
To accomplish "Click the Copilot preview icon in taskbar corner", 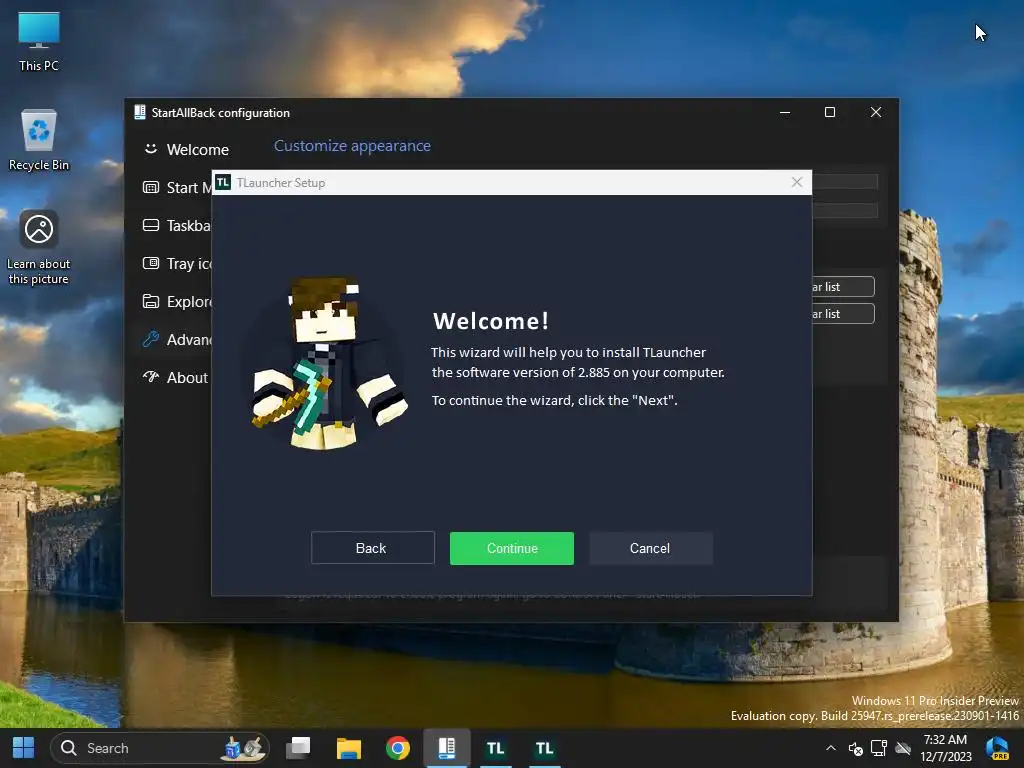I will (x=997, y=748).
